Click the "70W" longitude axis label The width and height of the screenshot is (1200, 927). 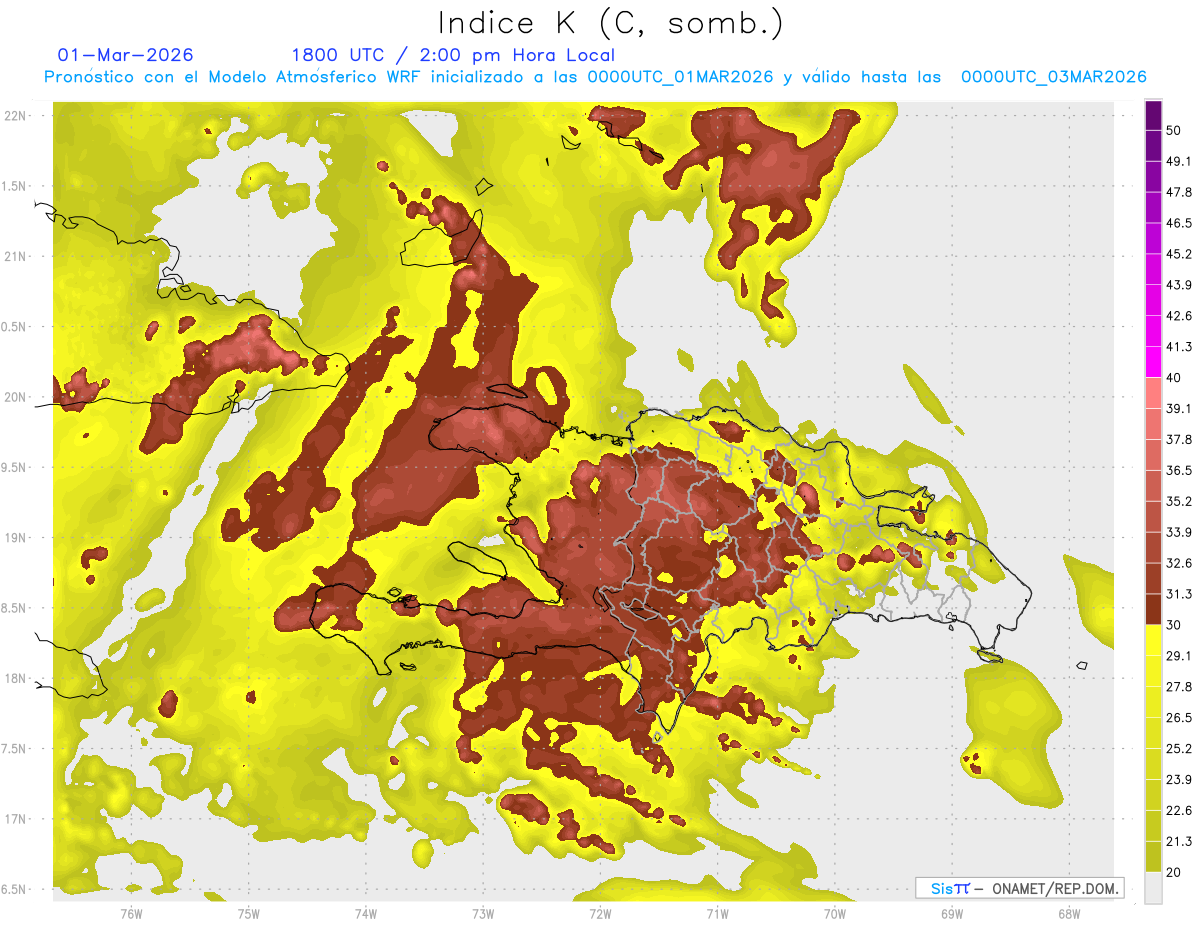click(x=834, y=913)
